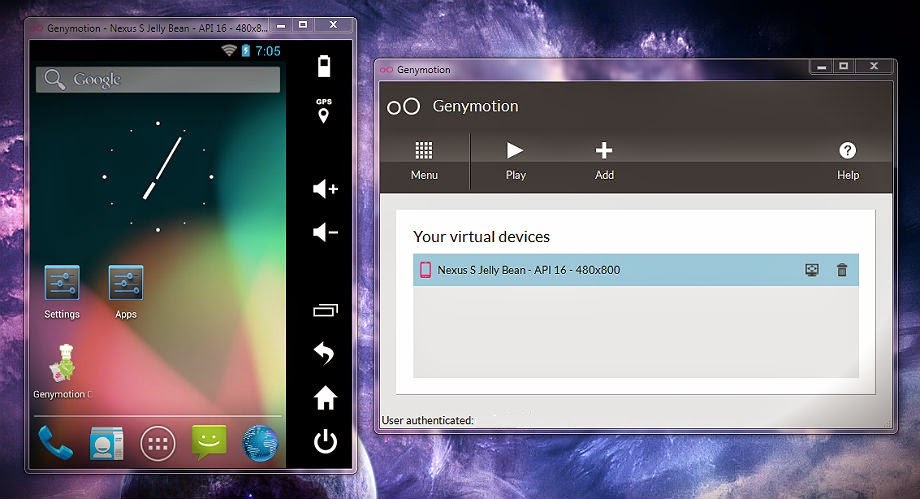This screenshot has height=499, width=920.
Task: Click the device settings monitor icon
Action: click(811, 270)
